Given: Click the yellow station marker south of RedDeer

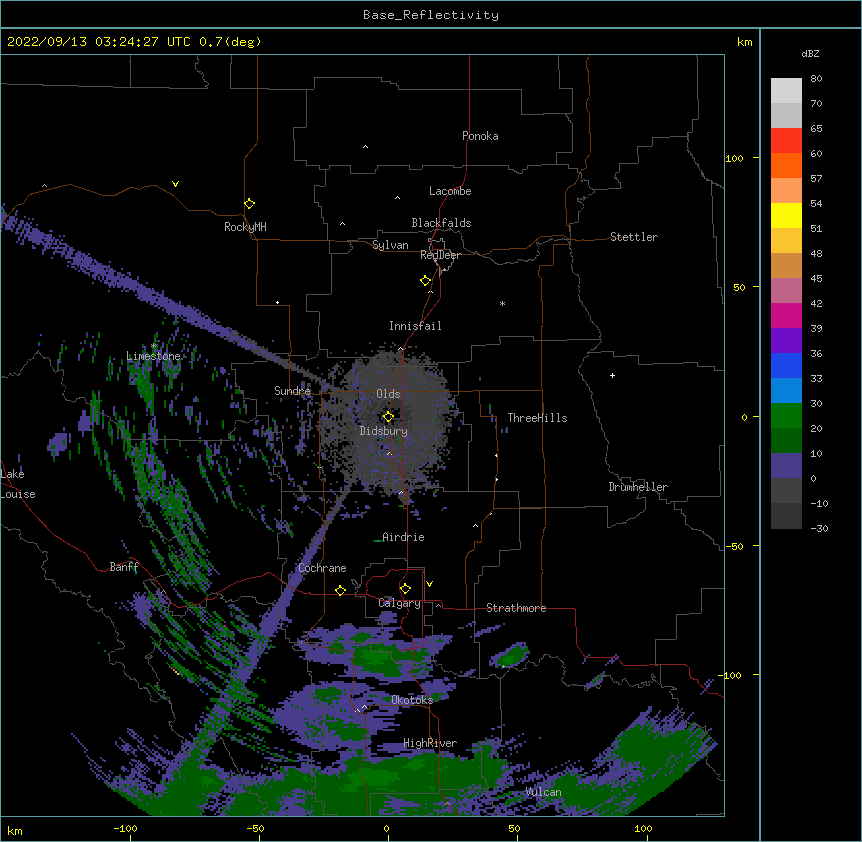Looking at the screenshot, I should click(x=426, y=280).
